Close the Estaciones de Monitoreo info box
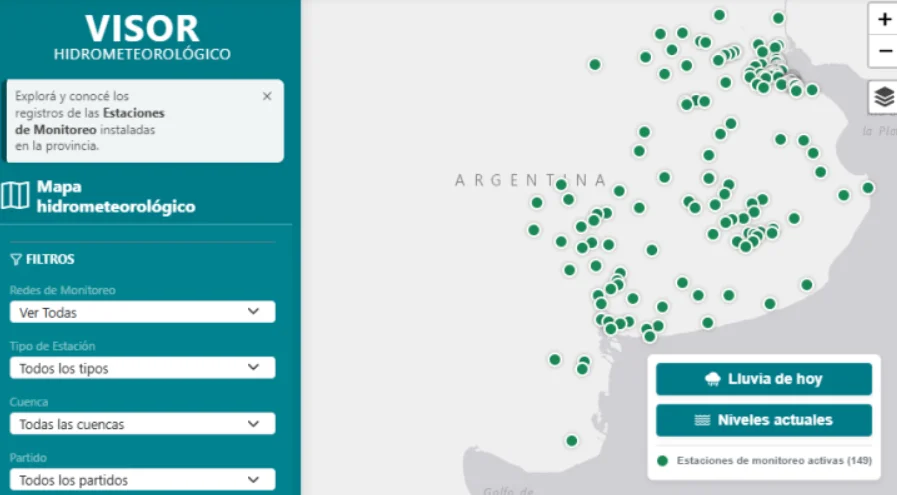 pyautogui.click(x=267, y=96)
